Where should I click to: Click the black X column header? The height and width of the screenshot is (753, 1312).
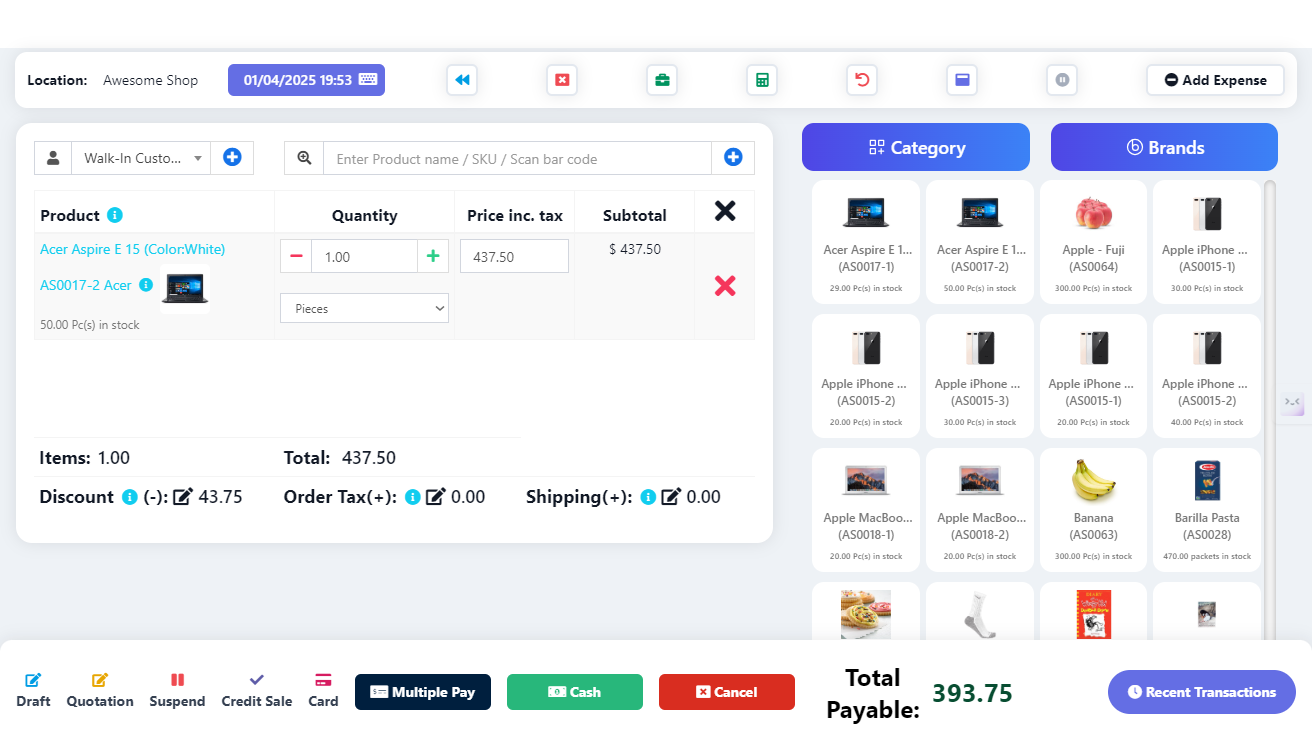point(725,211)
